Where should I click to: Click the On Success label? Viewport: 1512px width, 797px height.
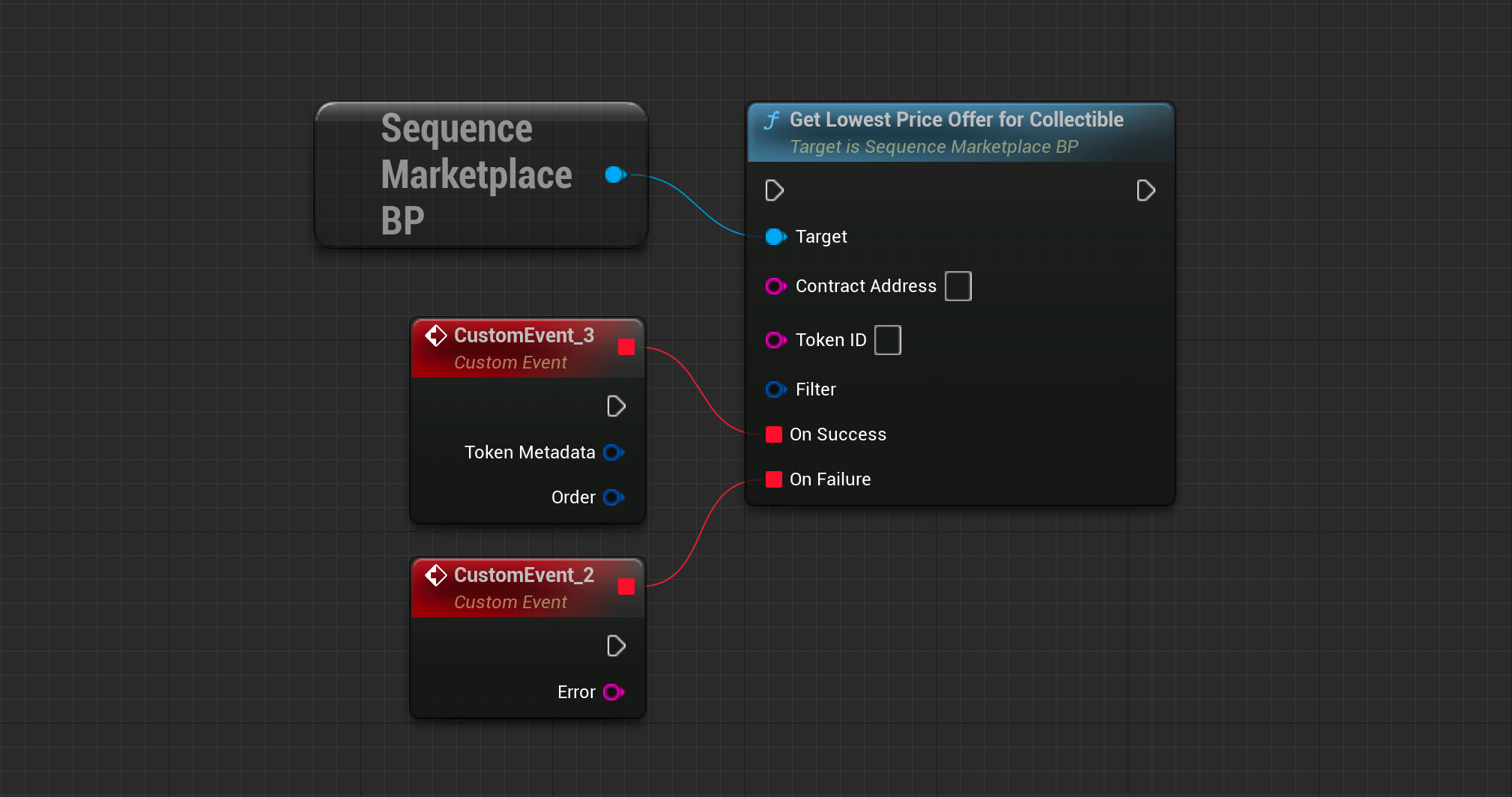click(838, 434)
